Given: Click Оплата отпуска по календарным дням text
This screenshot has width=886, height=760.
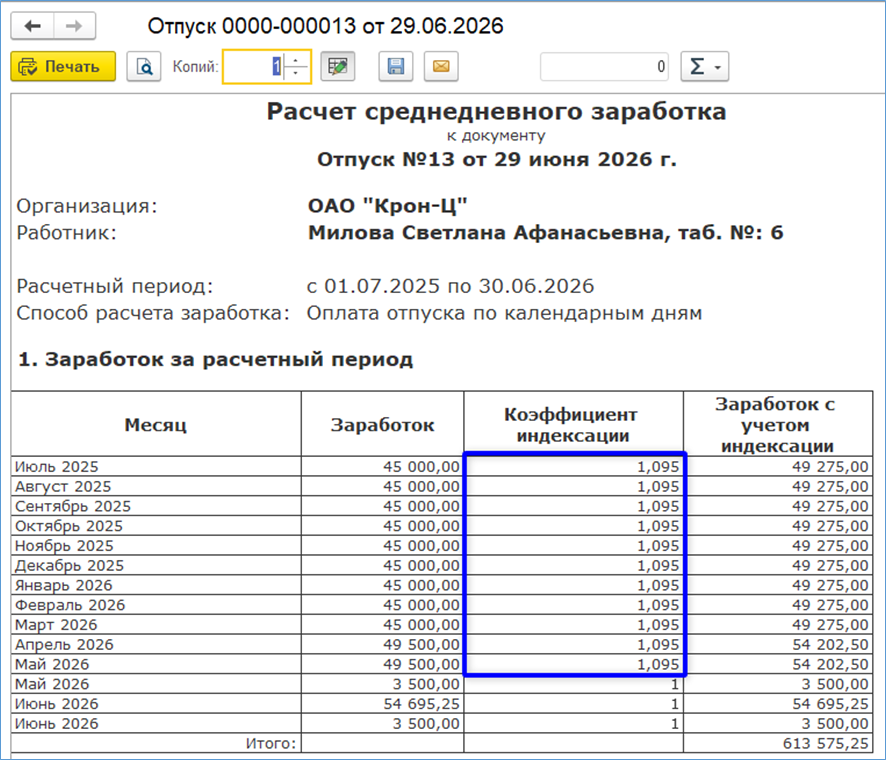Looking at the screenshot, I should tap(504, 312).
